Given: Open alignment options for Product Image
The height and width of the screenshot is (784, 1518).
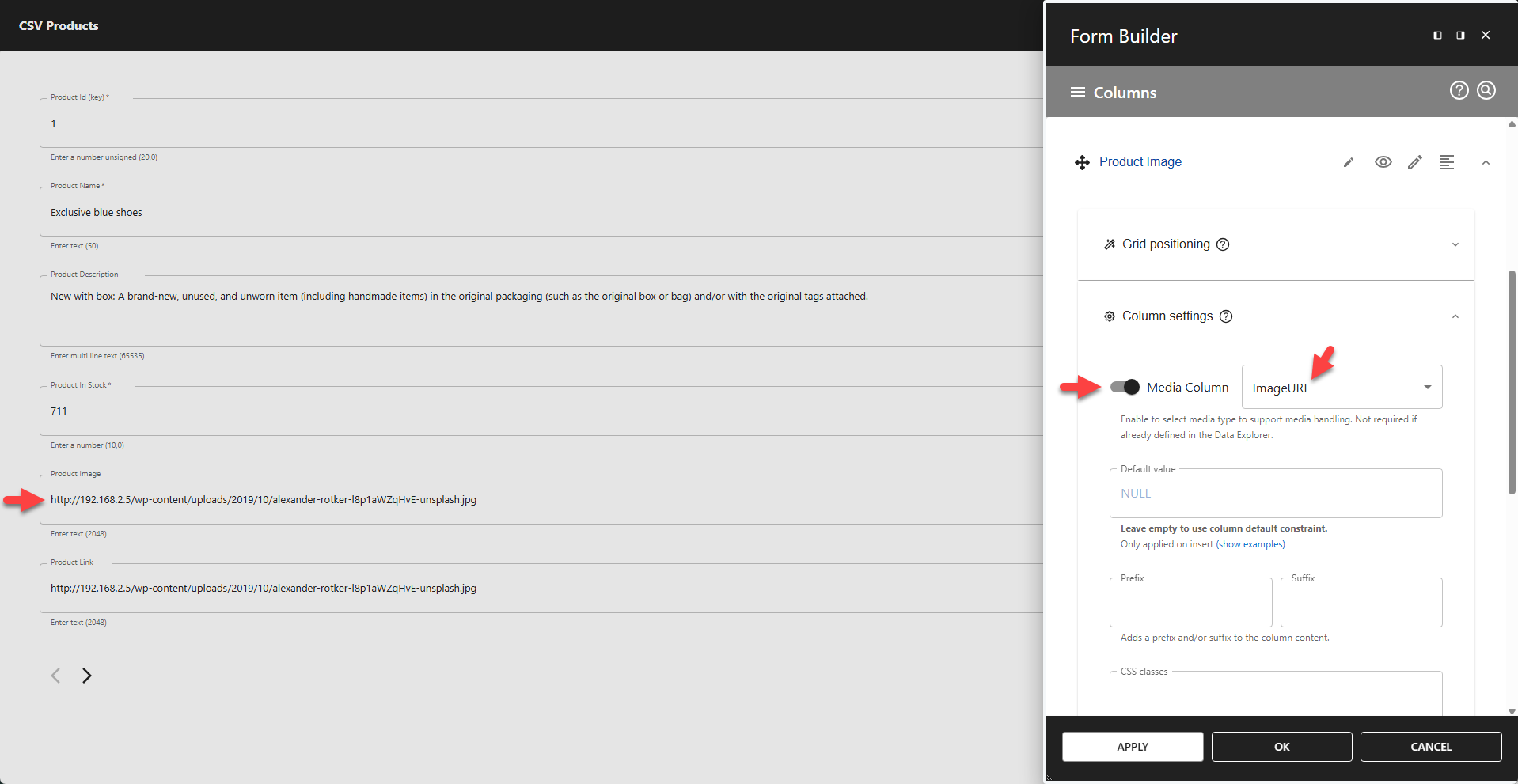Looking at the screenshot, I should coord(1447,161).
